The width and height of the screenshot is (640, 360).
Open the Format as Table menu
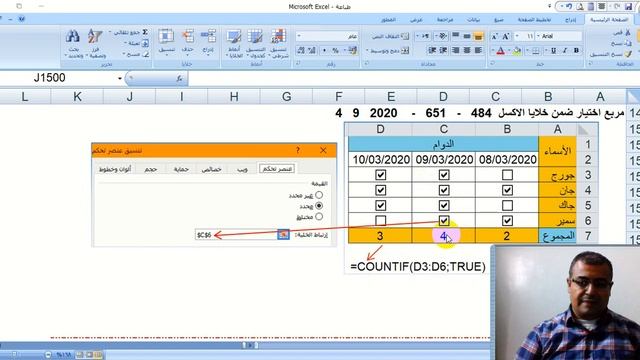(256, 43)
